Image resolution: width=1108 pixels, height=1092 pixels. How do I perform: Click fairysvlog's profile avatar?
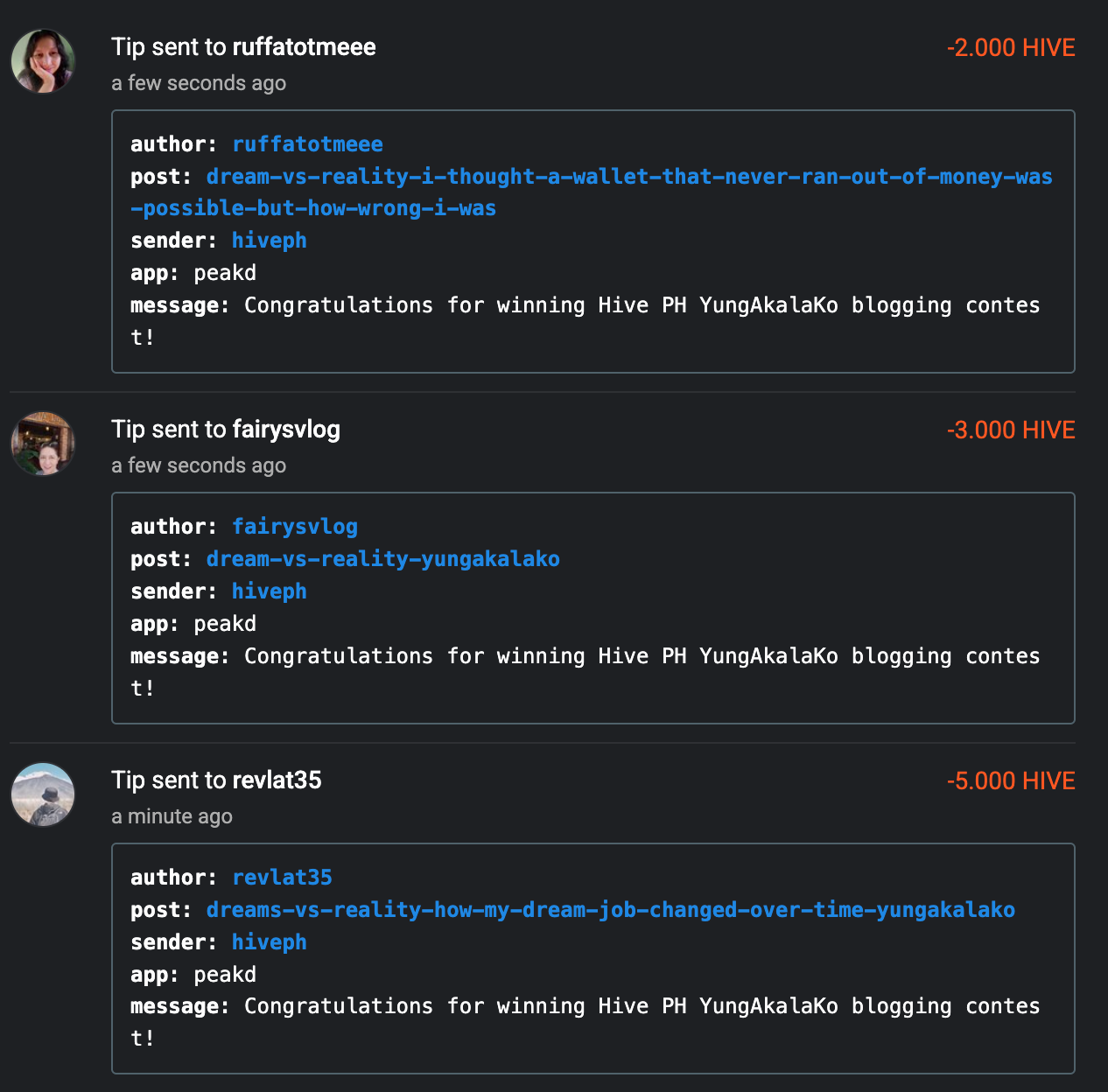43,444
